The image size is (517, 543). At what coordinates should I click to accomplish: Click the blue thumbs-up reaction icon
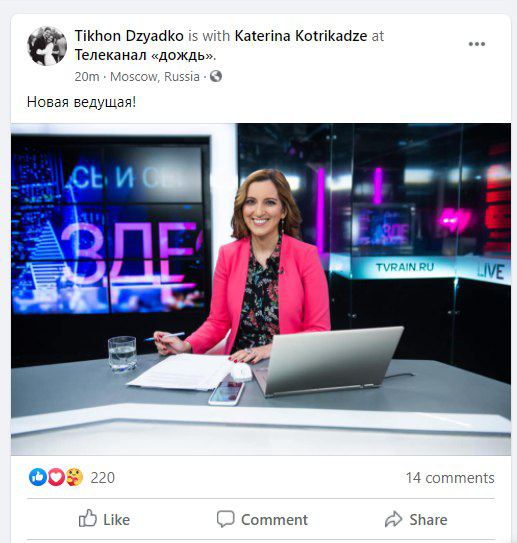[x=37, y=477]
